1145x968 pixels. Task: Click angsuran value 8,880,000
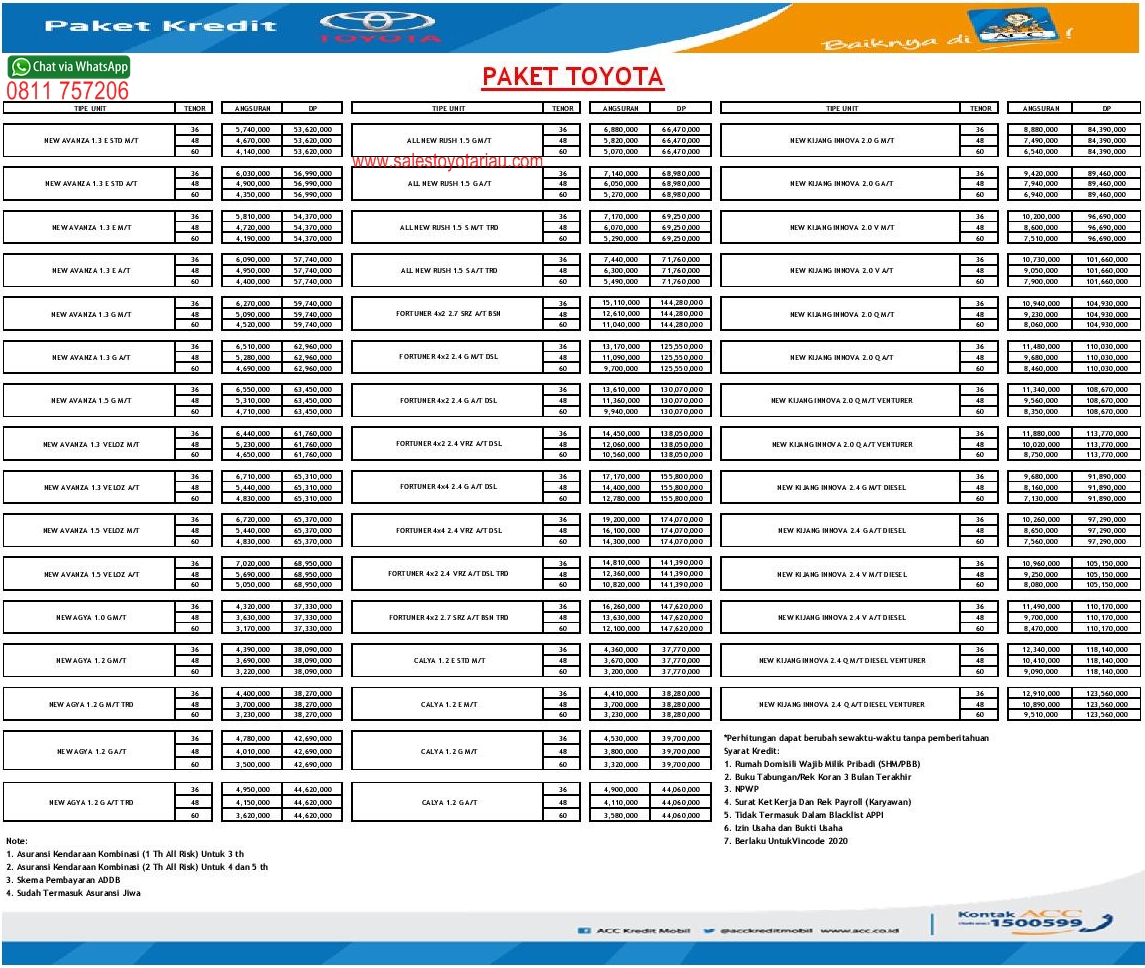(1041, 129)
